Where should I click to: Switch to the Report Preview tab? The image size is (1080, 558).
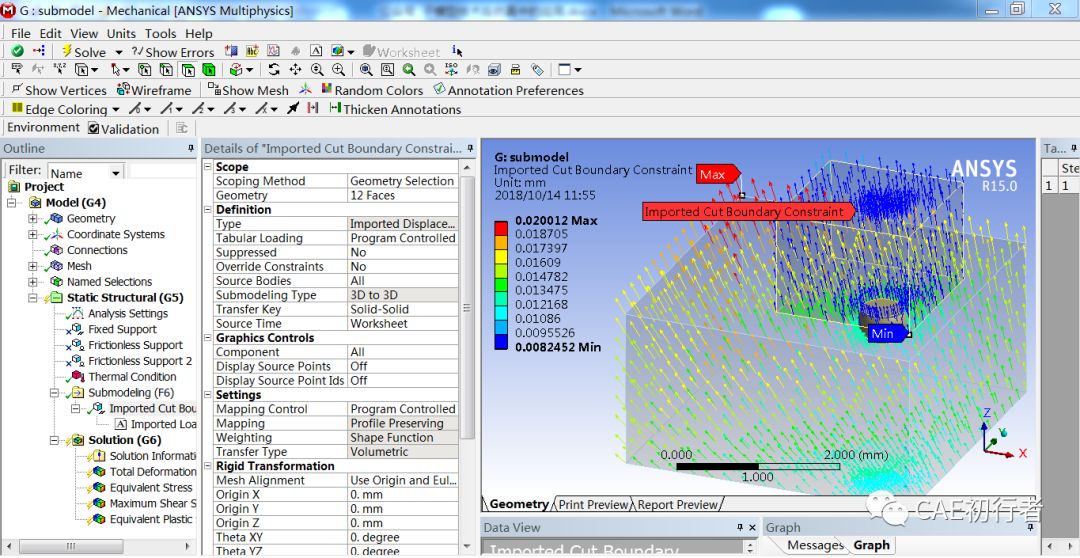678,505
